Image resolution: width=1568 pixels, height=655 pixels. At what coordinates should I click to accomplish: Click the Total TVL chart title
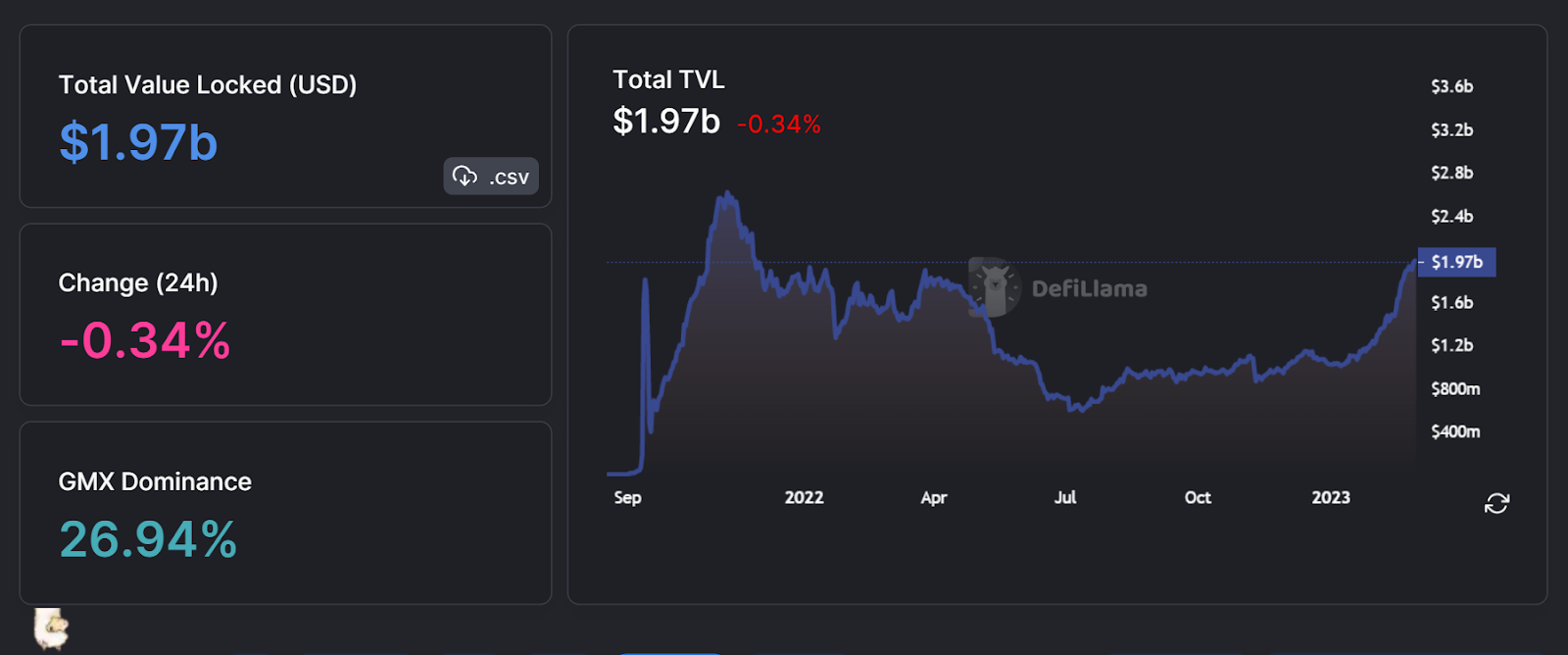coord(668,79)
